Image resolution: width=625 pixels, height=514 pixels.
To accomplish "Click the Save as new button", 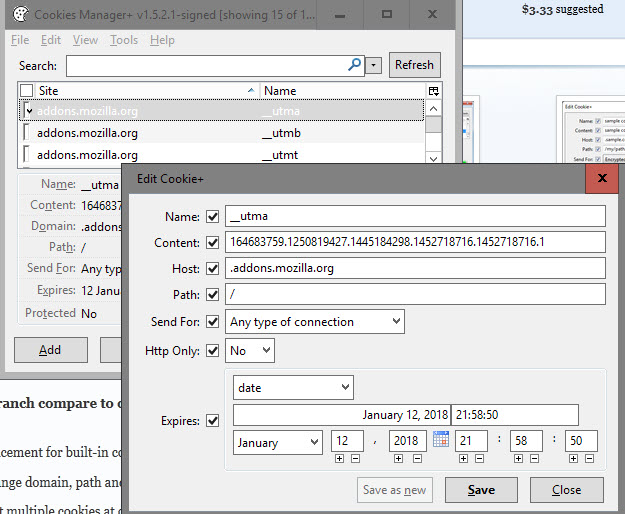I will 395,490.
